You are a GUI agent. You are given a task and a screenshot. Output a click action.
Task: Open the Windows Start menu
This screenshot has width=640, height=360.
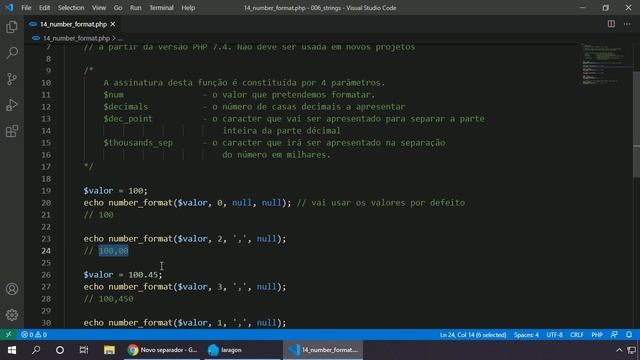click(x=12, y=350)
